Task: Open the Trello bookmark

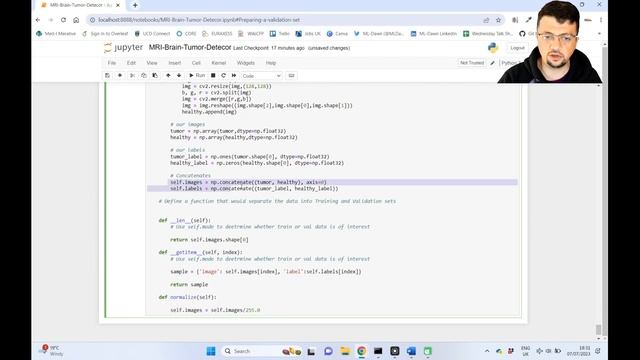Action: pyautogui.click(x=280, y=33)
